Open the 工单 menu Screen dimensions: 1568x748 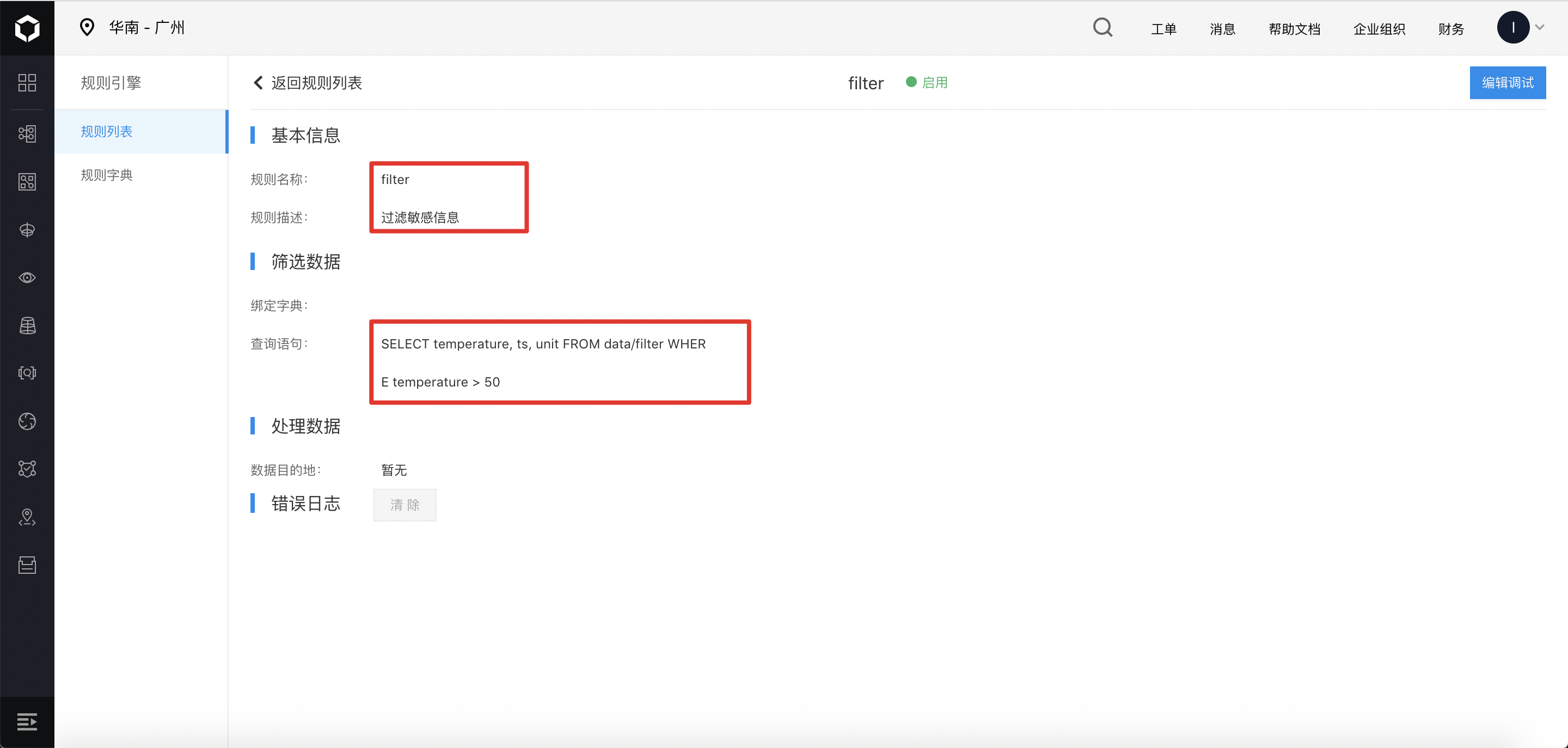1163,29
